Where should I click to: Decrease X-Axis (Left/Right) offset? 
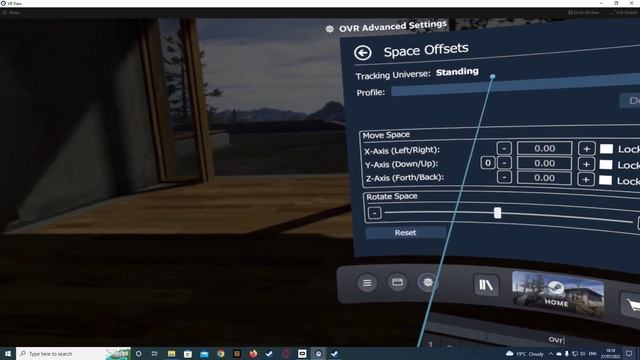pyautogui.click(x=504, y=148)
